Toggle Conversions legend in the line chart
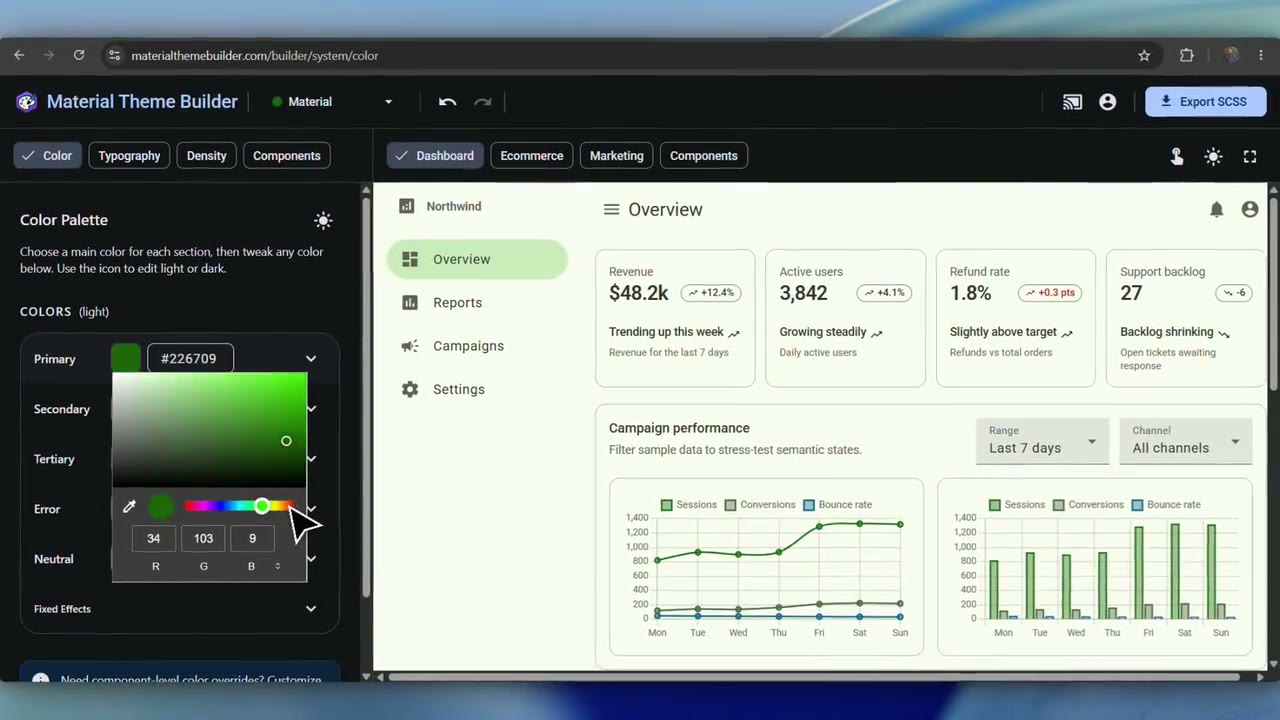The height and width of the screenshot is (720, 1280). [x=760, y=505]
